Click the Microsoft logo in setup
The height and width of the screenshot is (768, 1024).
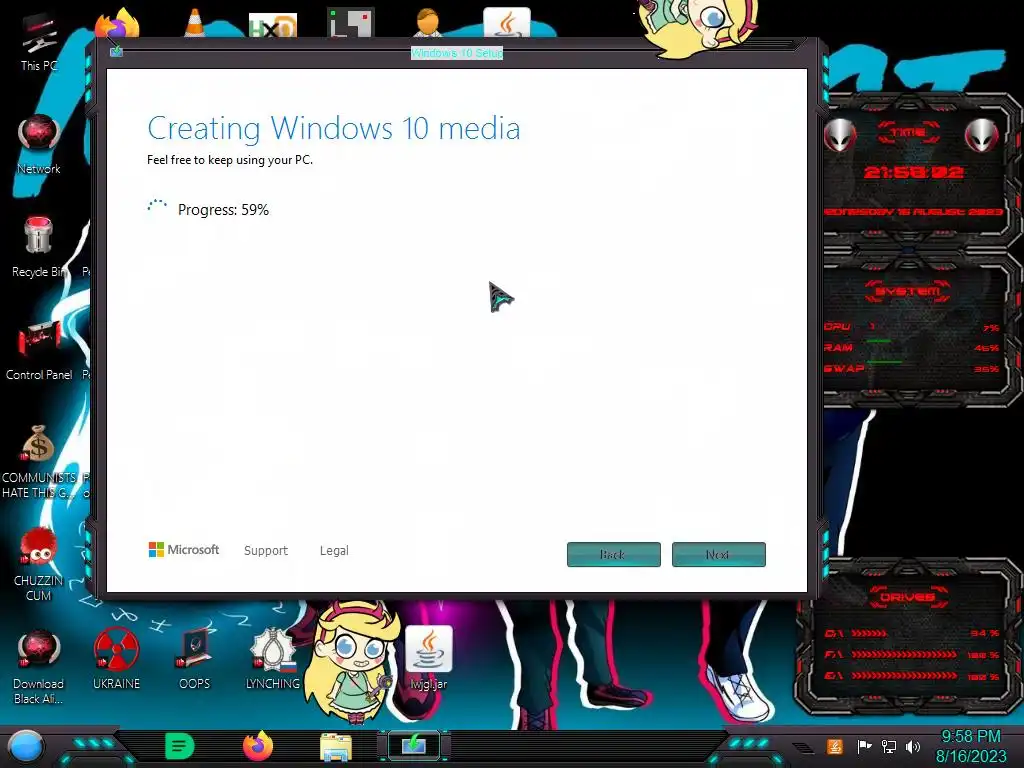184,550
